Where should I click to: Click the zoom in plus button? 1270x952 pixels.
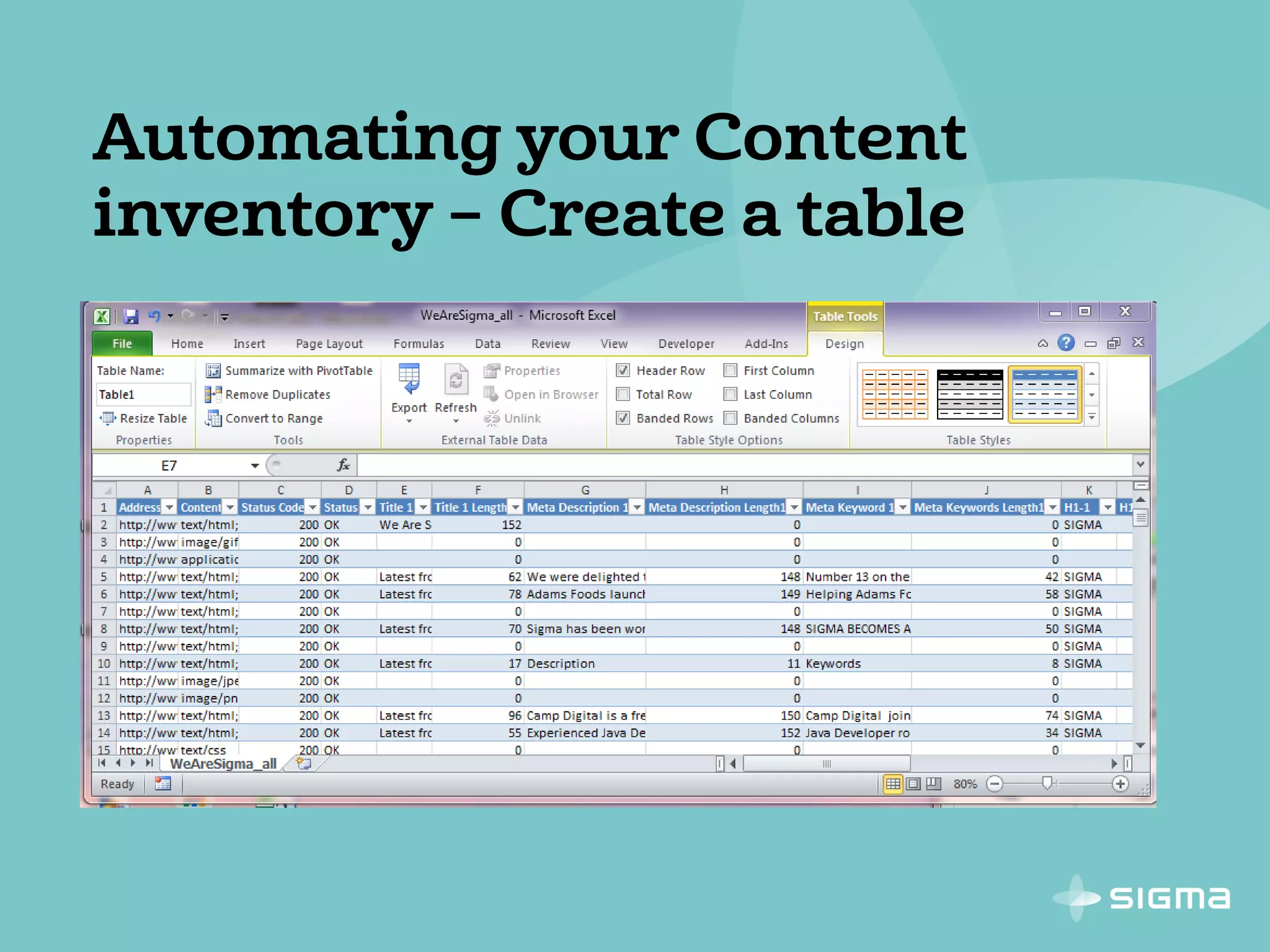1120,784
